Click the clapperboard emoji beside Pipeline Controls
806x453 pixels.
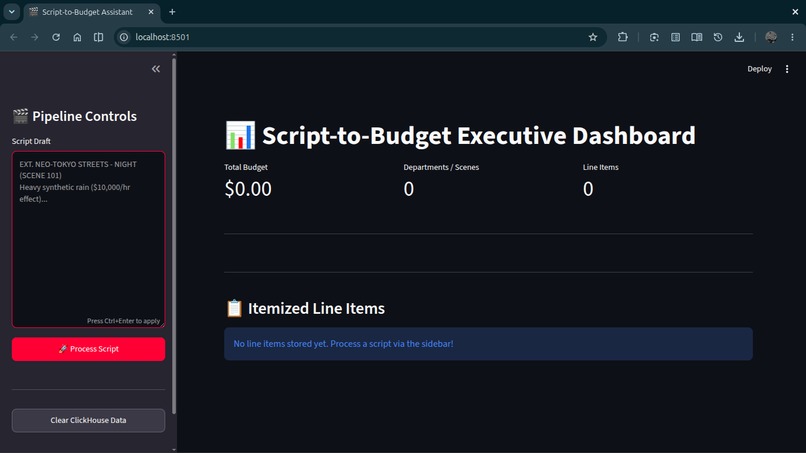pyautogui.click(x=20, y=116)
